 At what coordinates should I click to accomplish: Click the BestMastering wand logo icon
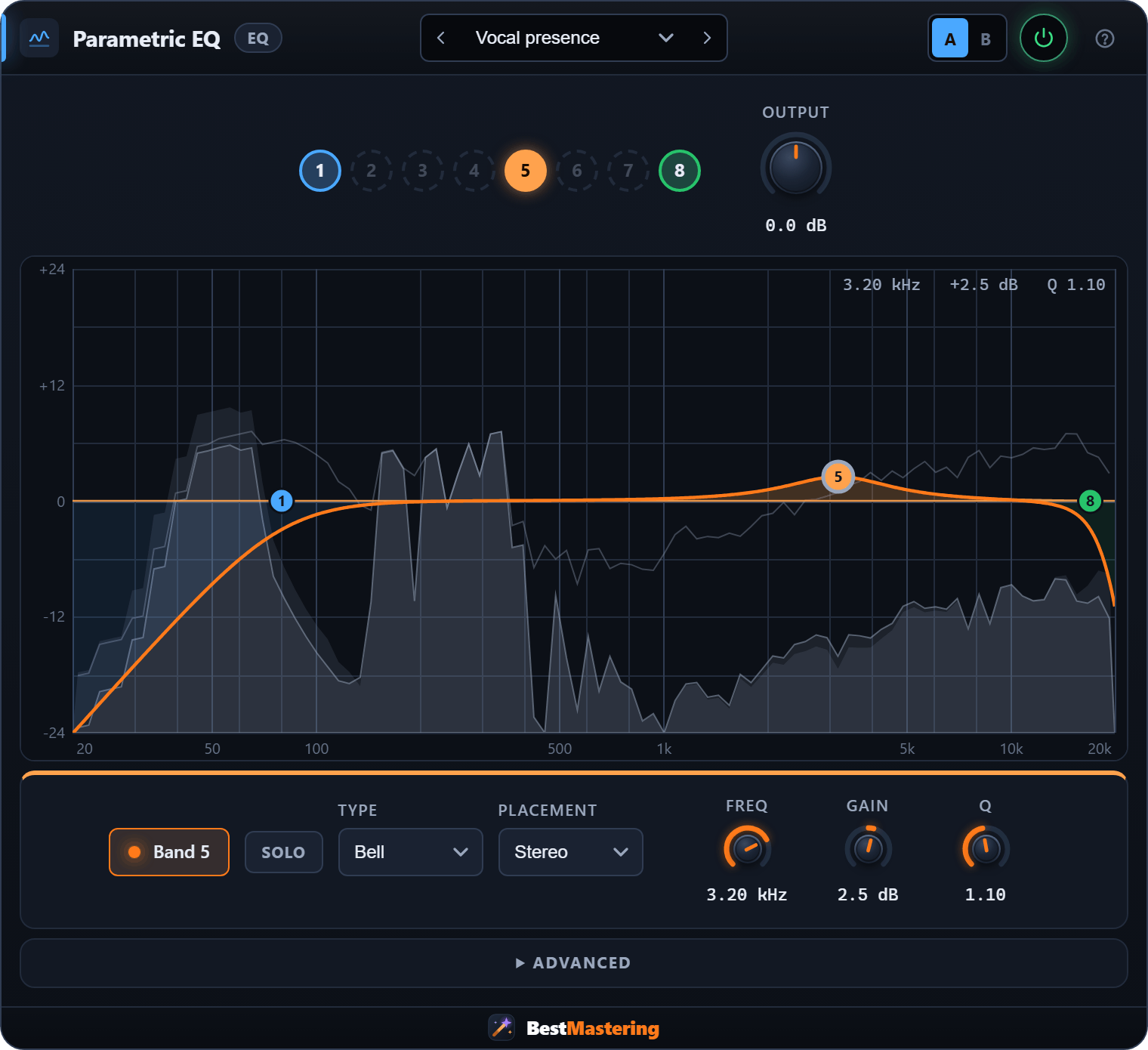501,1027
